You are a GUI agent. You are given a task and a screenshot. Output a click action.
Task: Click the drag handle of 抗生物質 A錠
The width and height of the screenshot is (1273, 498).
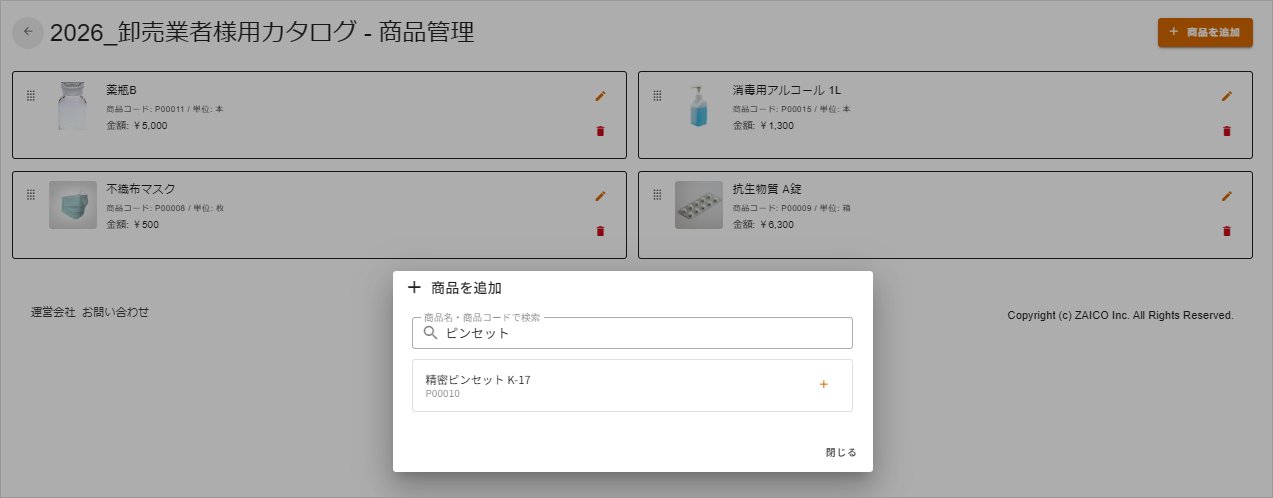pos(657,195)
